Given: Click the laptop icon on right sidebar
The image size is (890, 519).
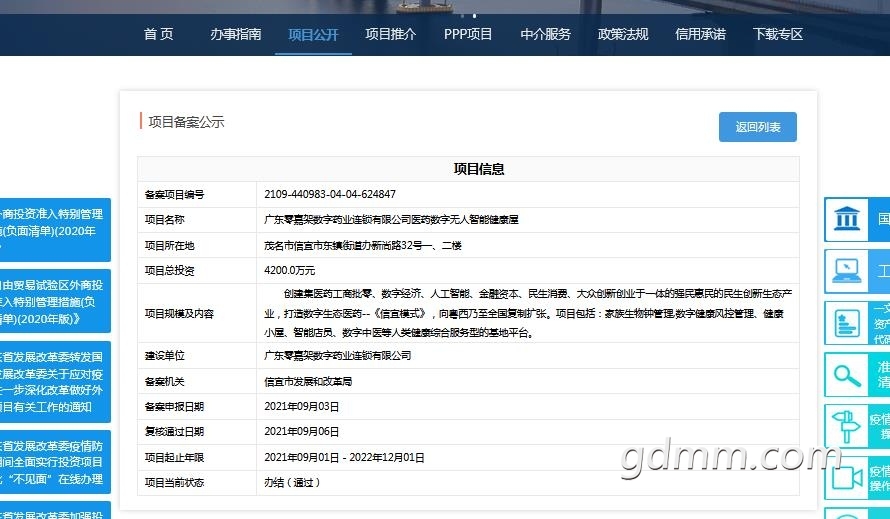Looking at the screenshot, I should [846, 271].
